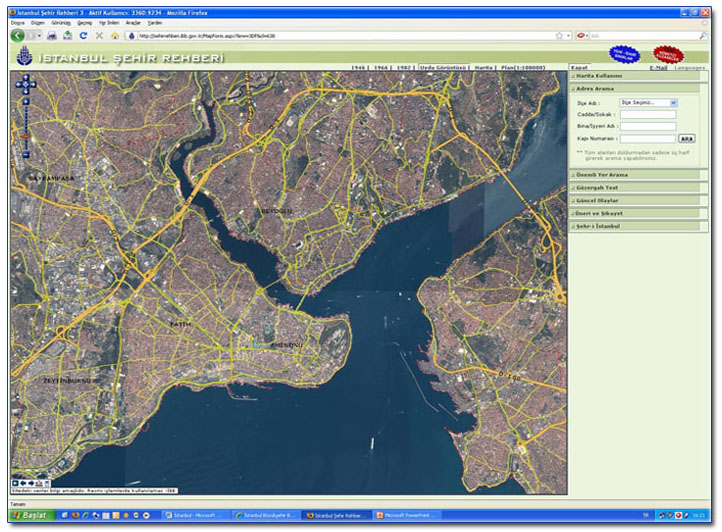
Task: Open the address bar dropdown arrow
Action: [568, 35]
